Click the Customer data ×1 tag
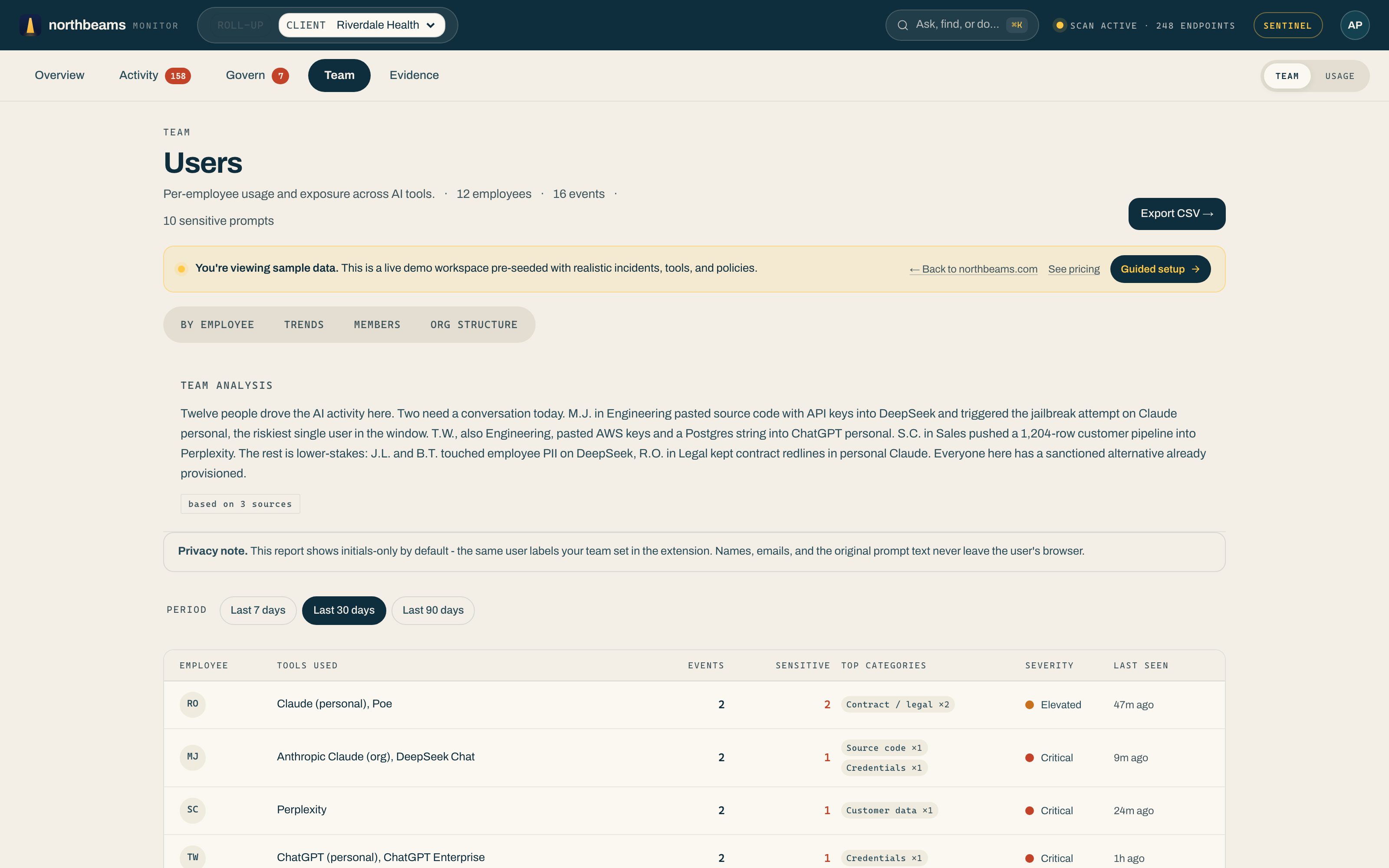 [x=889, y=811]
